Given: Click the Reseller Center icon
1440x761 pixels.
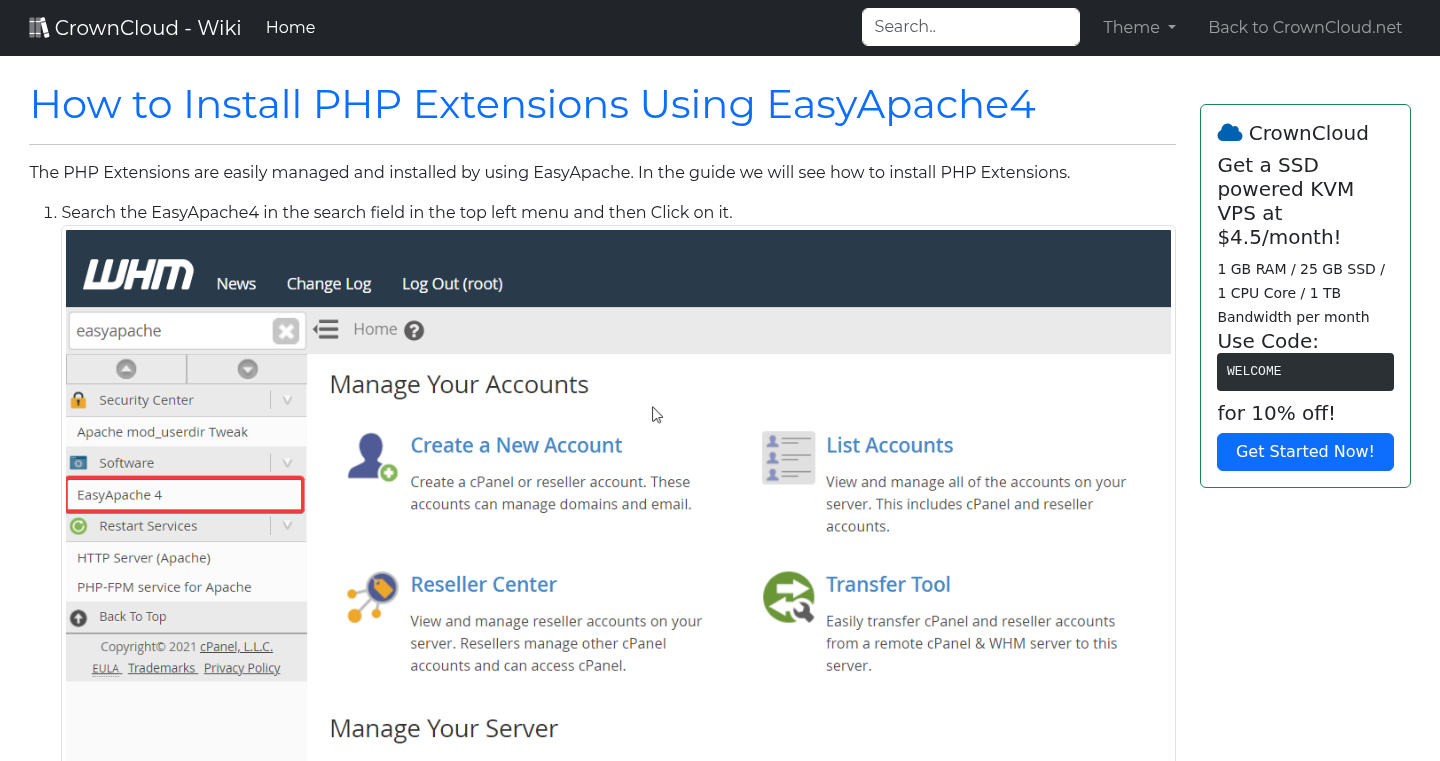Looking at the screenshot, I should [371, 597].
